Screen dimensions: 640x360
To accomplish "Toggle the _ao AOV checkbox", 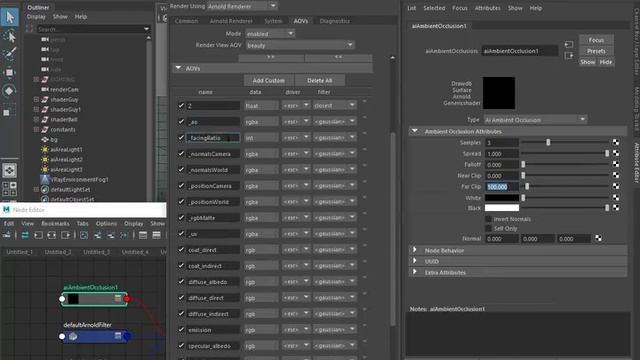I will [181, 122].
